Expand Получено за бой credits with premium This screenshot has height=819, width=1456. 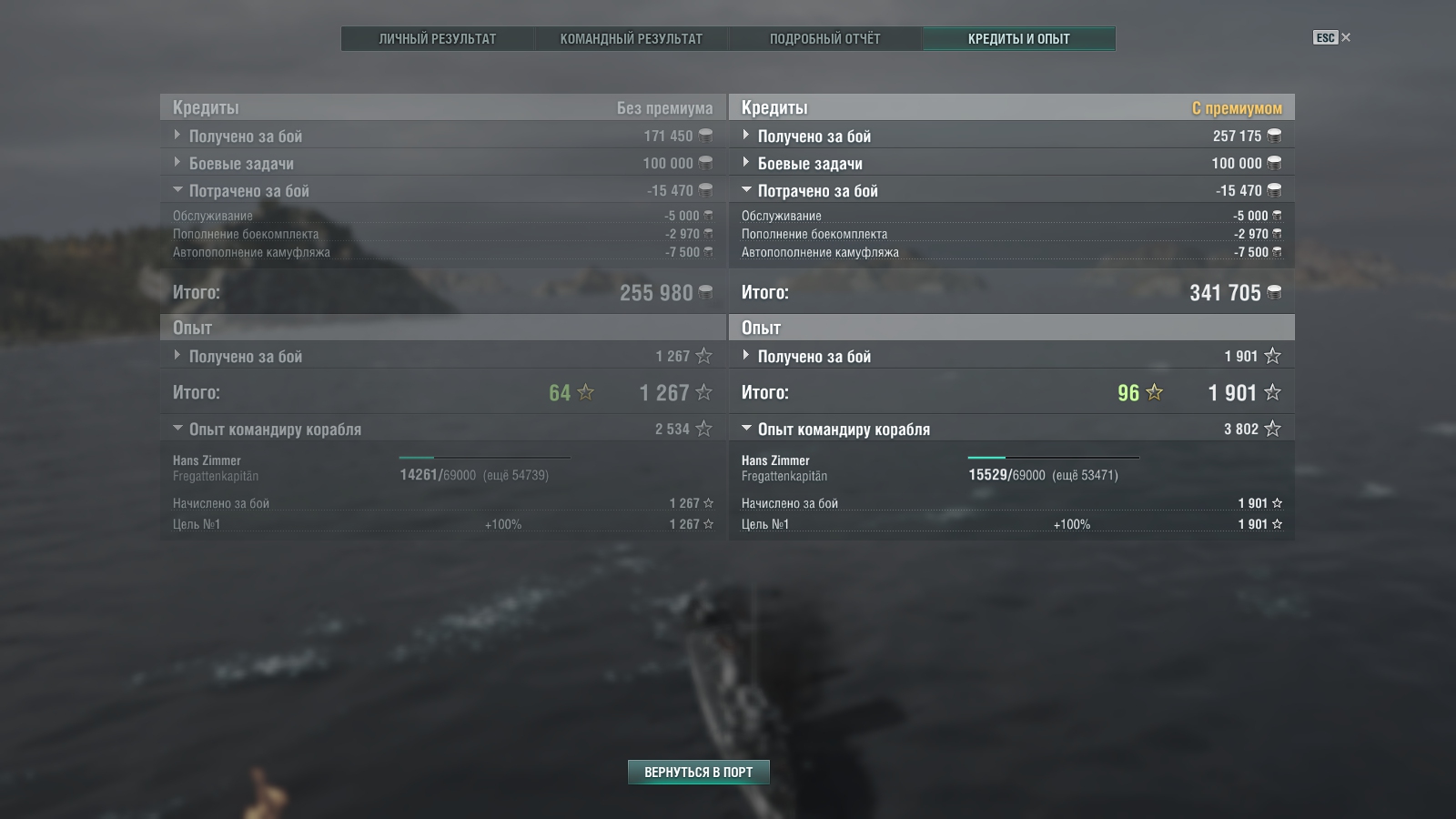click(1012, 136)
